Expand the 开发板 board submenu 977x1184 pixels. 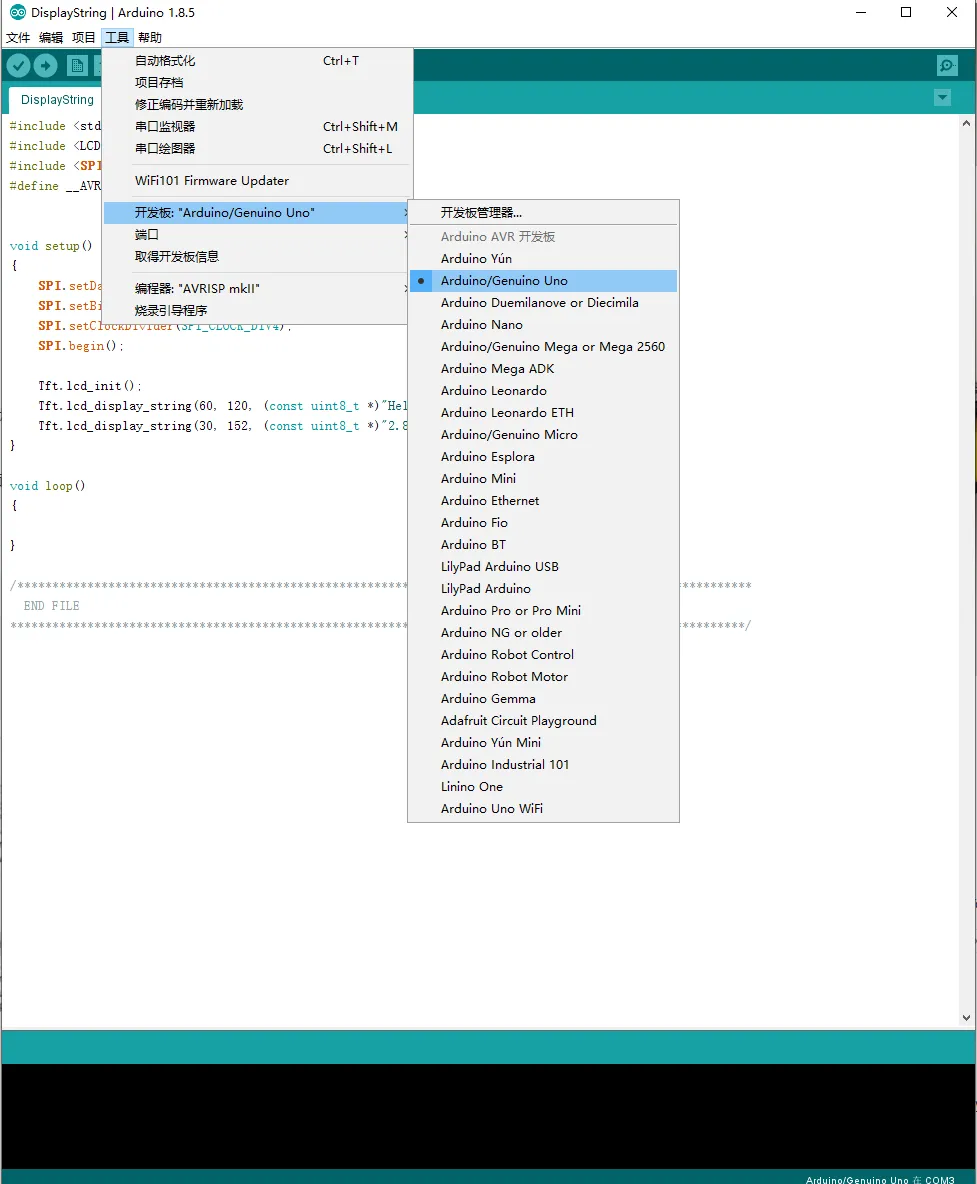point(258,213)
